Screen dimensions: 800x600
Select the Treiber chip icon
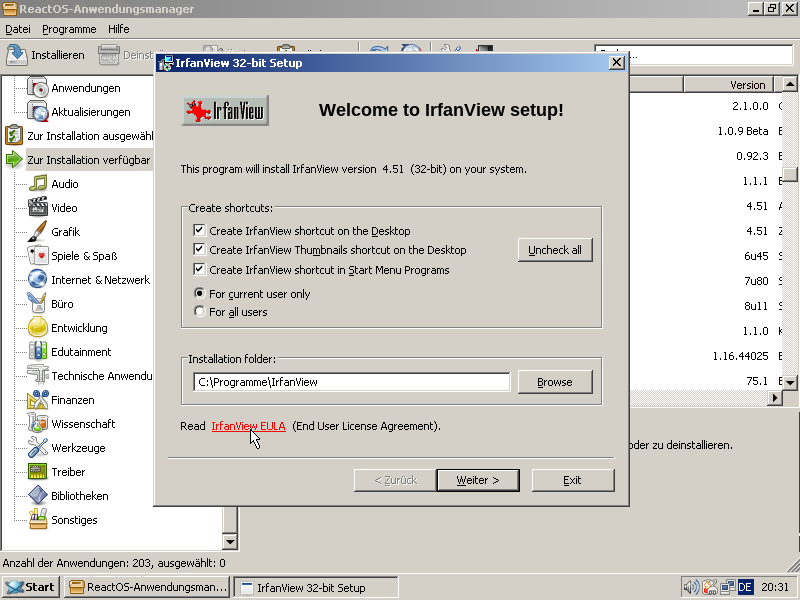coord(37,471)
